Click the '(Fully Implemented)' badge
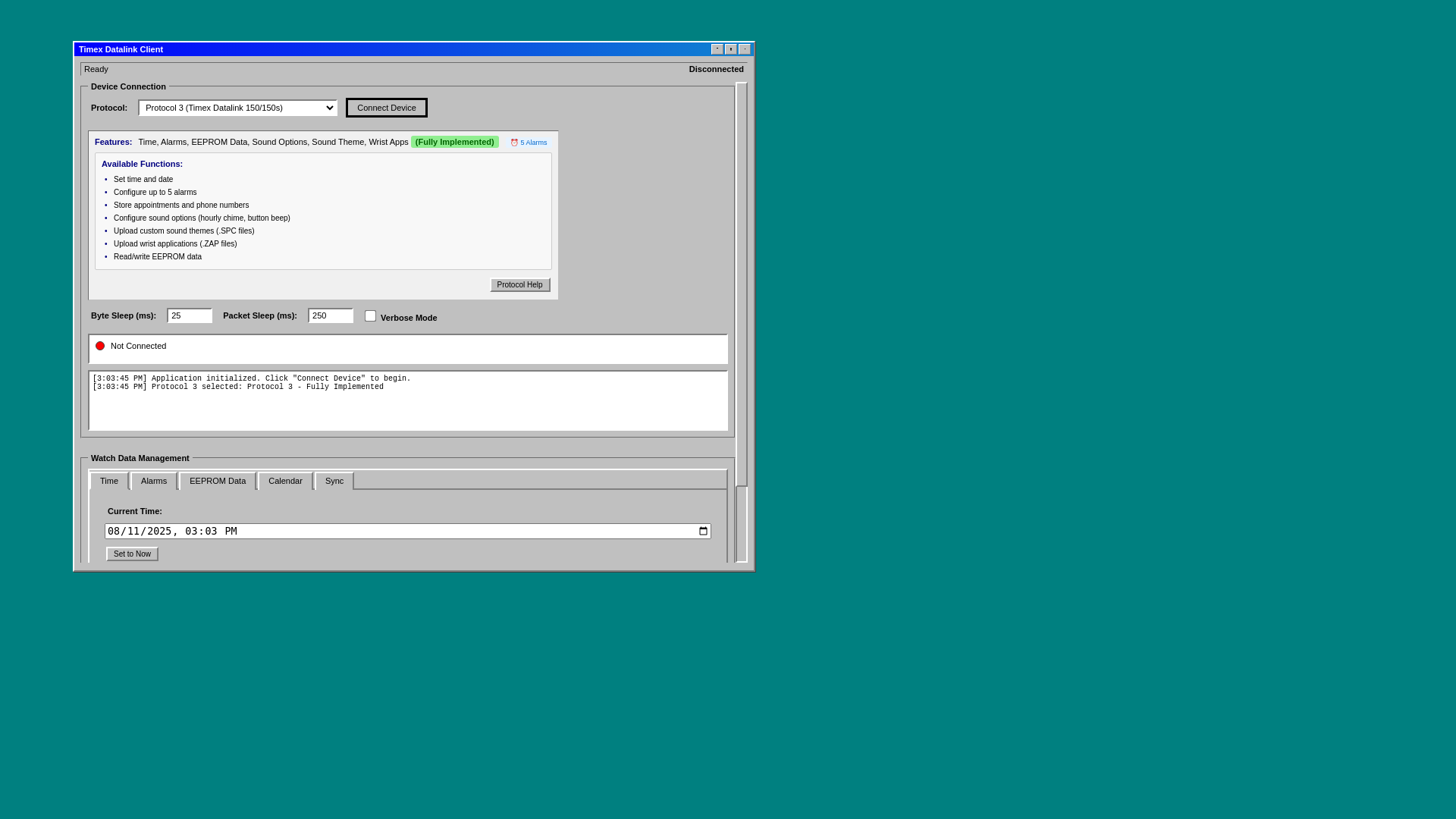Screen dimensions: 1456x819 click(455, 142)
